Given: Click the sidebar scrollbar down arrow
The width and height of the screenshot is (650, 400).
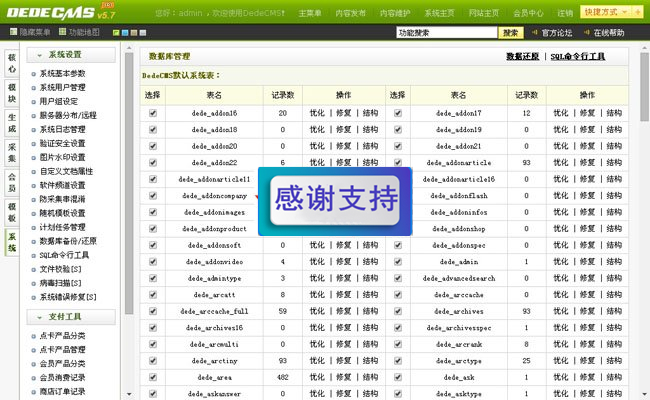Looking at the screenshot, I should 129,394.
